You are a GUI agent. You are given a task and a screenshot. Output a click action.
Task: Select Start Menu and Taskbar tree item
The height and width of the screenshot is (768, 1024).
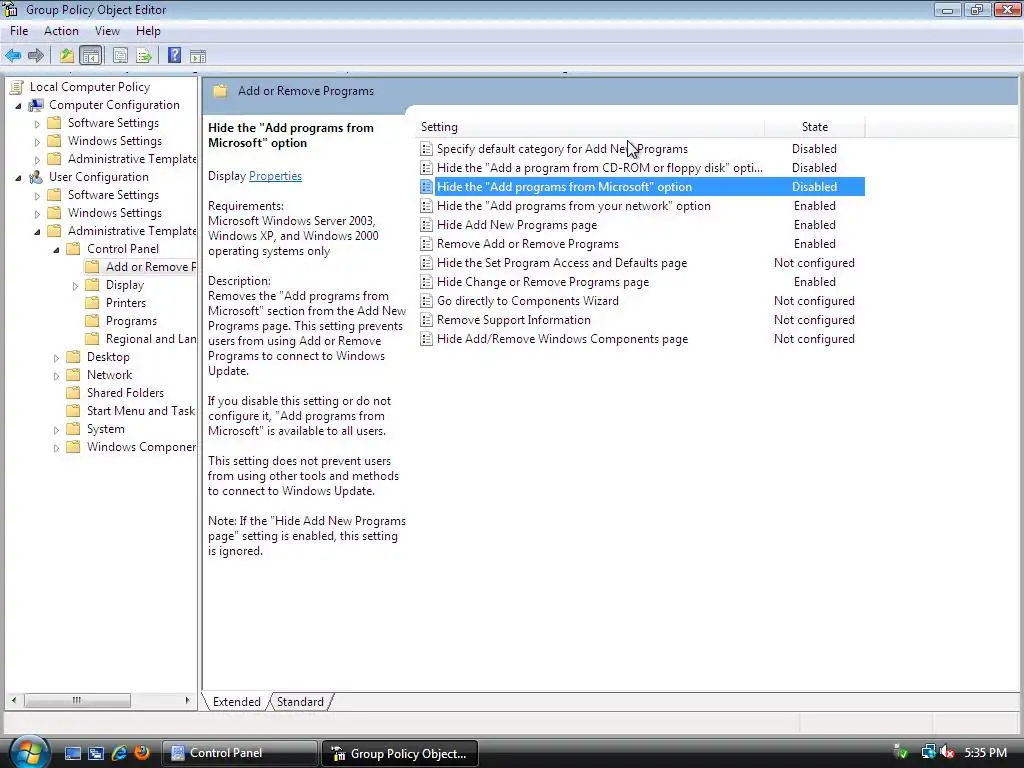[140, 411]
